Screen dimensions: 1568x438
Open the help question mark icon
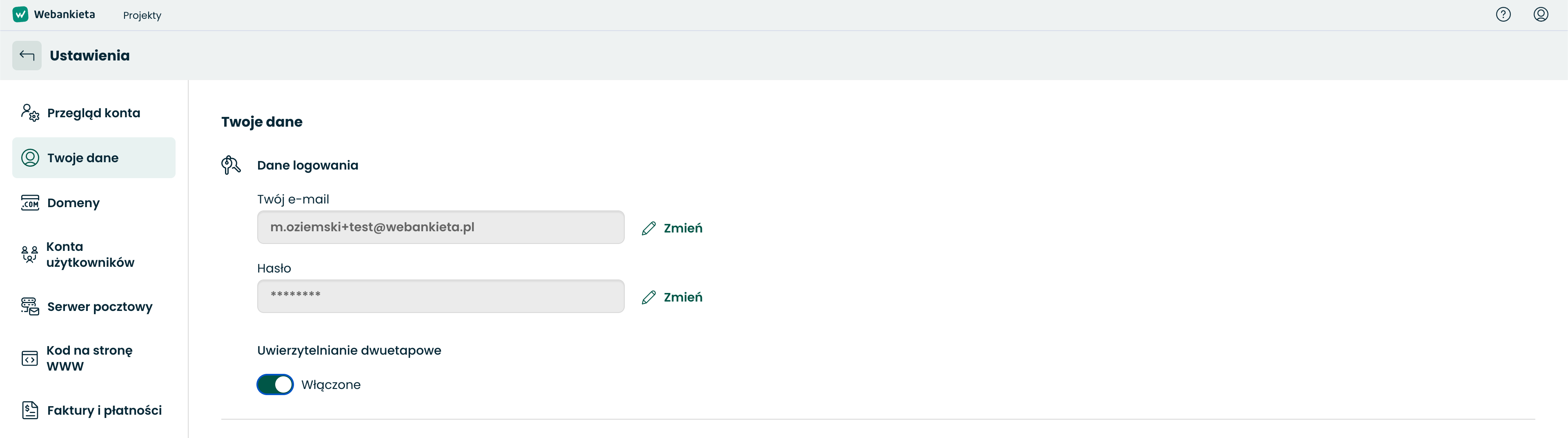click(x=1503, y=14)
